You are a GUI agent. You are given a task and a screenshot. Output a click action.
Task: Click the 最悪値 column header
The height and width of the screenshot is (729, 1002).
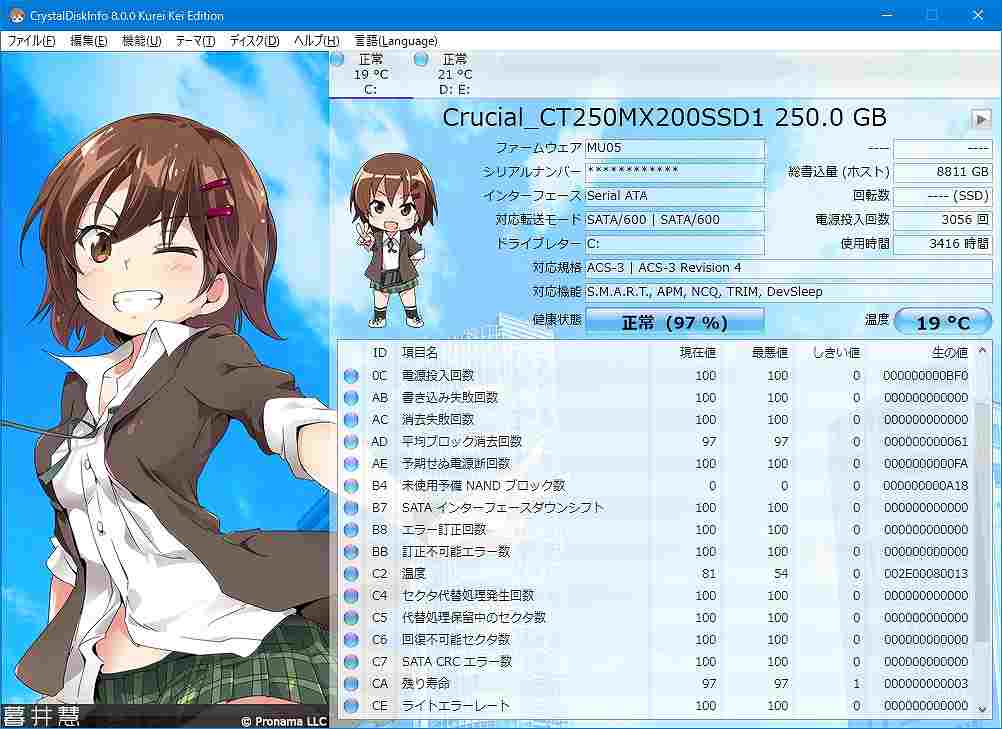point(769,353)
